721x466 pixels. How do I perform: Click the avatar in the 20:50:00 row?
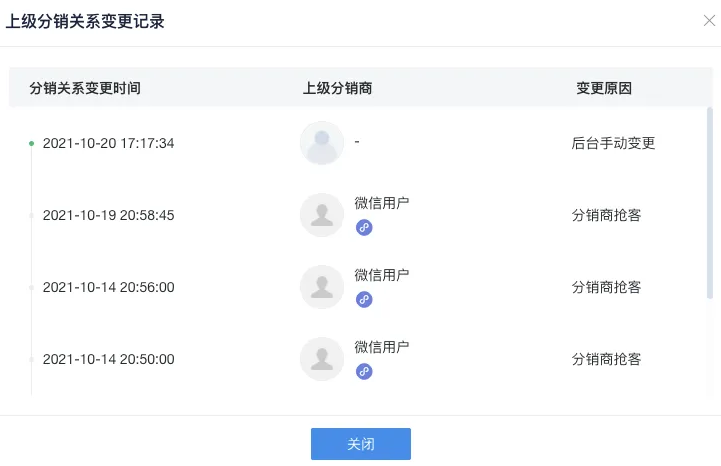click(322, 359)
